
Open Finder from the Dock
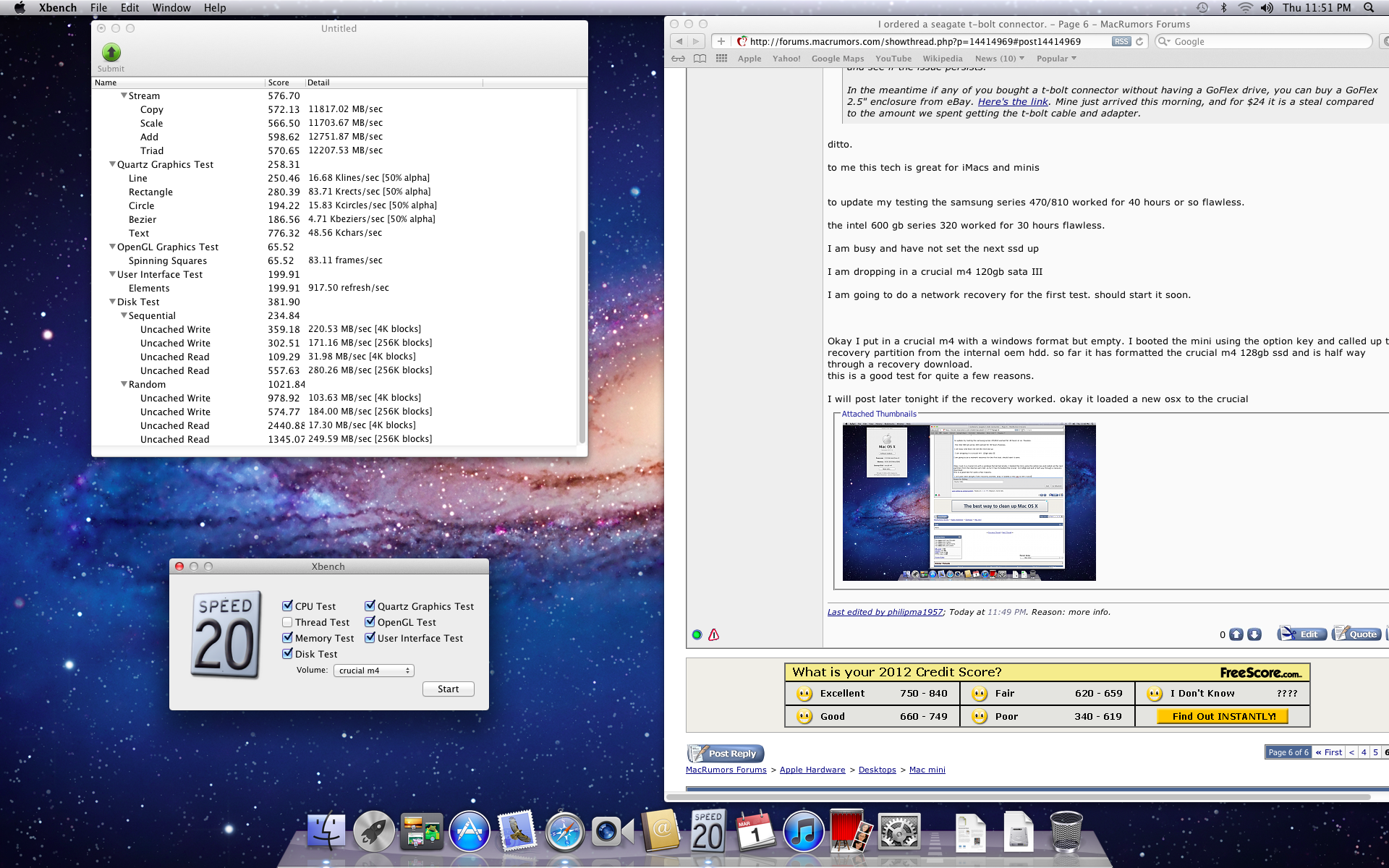coord(326,831)
